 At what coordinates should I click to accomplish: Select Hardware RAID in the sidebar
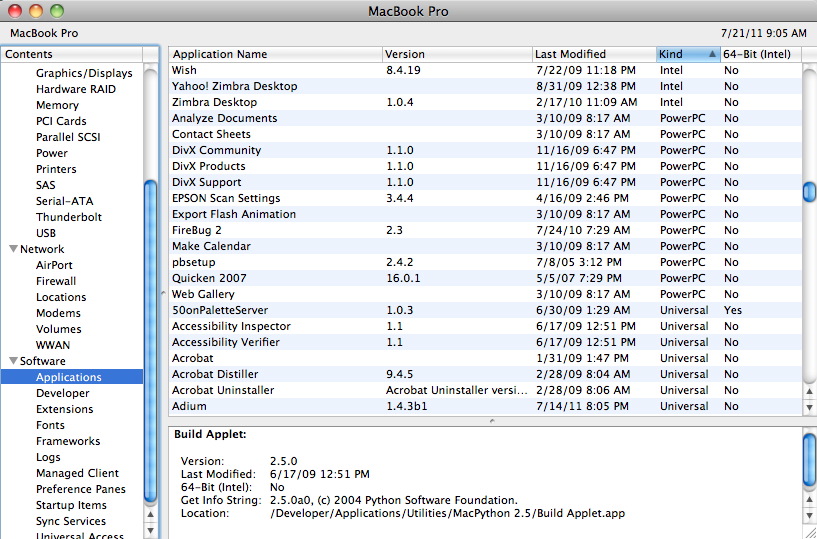click(76, 89)
